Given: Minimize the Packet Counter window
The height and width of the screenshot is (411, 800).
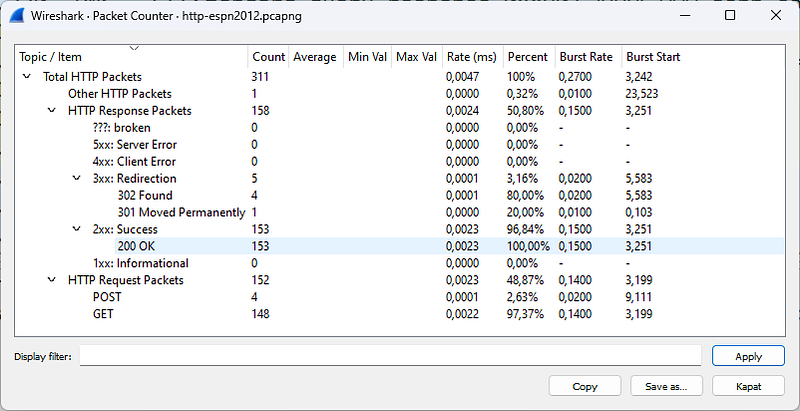Looking at the screenshot, I should pos(685,15).
